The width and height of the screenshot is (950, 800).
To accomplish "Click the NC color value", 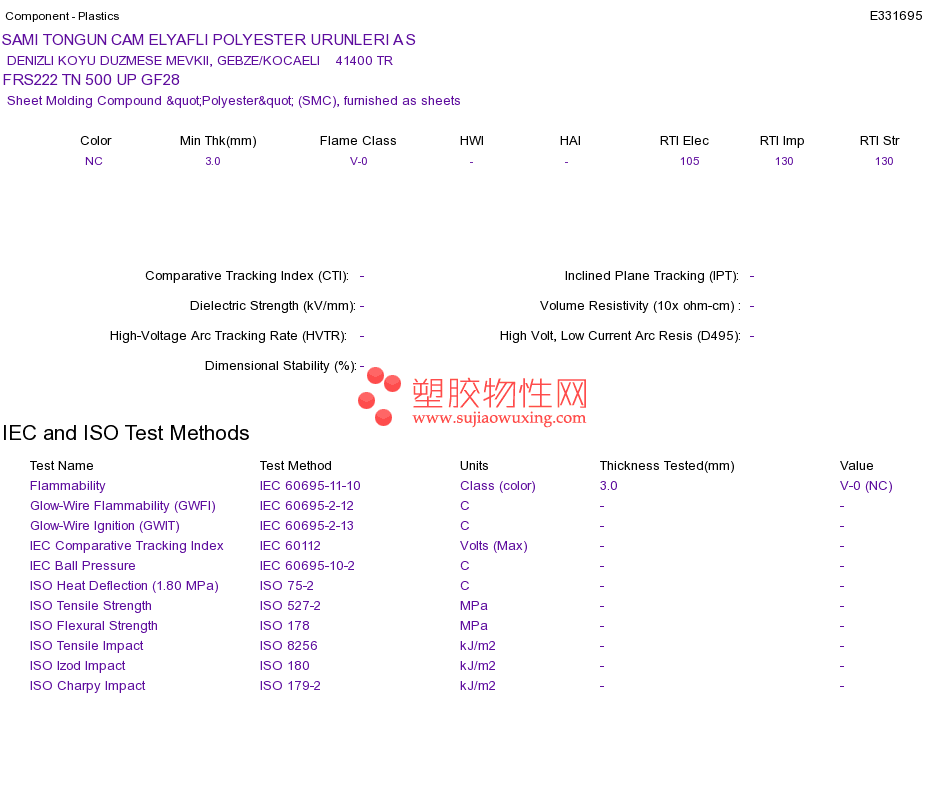I will [93, 161].
